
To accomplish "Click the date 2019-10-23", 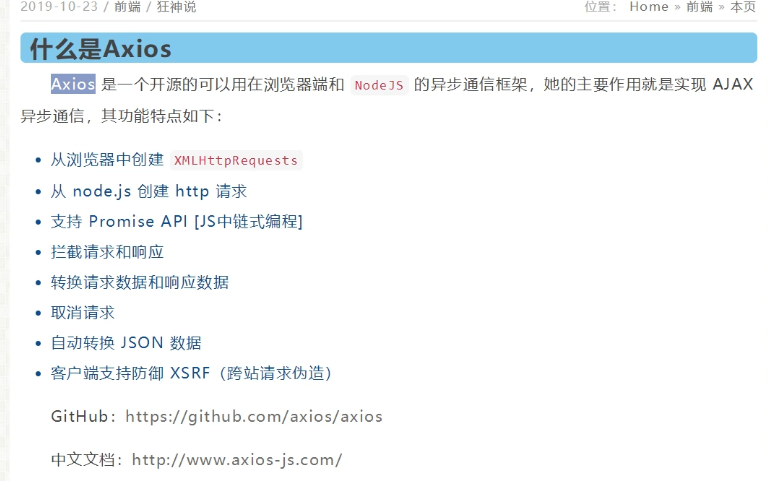I will (x=59, y=7).
